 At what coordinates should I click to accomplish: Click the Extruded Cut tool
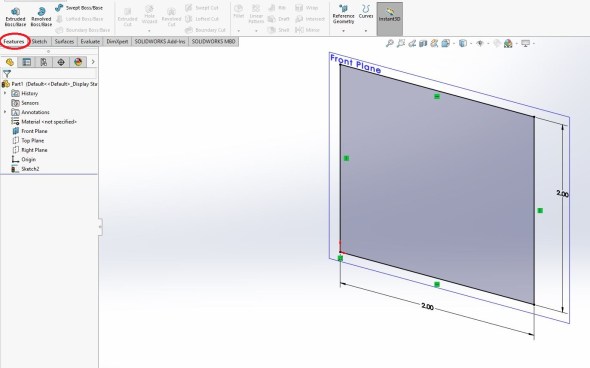tap(128, 17)
